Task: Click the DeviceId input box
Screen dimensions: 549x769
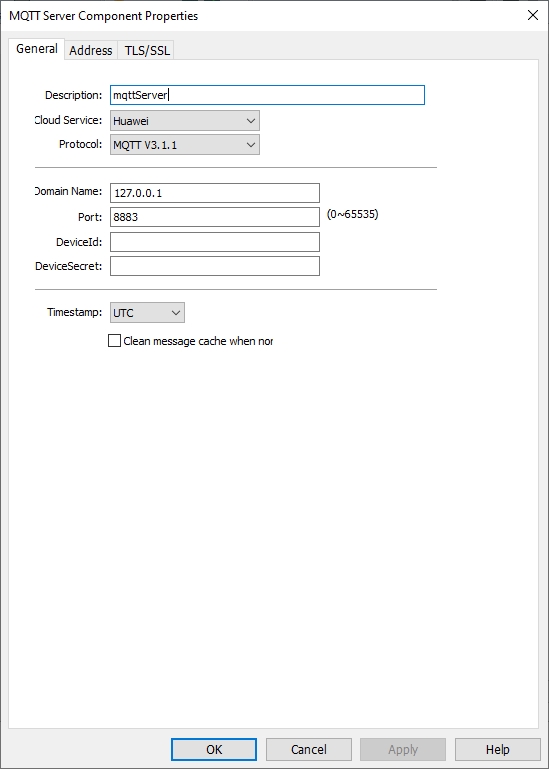Action: (x=215, y=242)
